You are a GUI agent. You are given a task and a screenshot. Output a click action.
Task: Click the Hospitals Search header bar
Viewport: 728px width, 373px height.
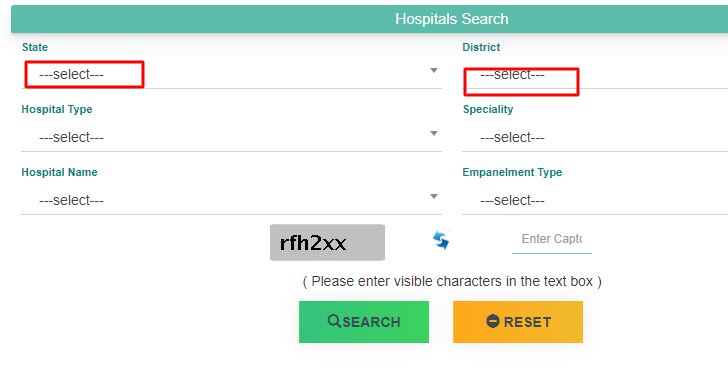tap(370, 19)
